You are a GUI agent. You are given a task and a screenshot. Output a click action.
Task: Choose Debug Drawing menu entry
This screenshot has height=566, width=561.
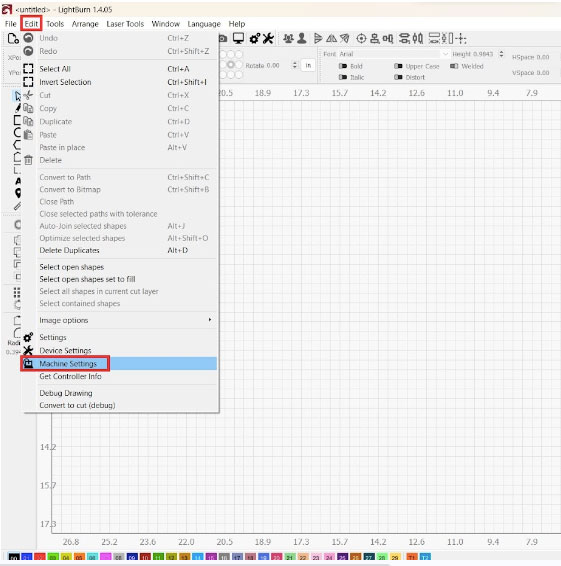pyautogui.click(x=119, y=393)
